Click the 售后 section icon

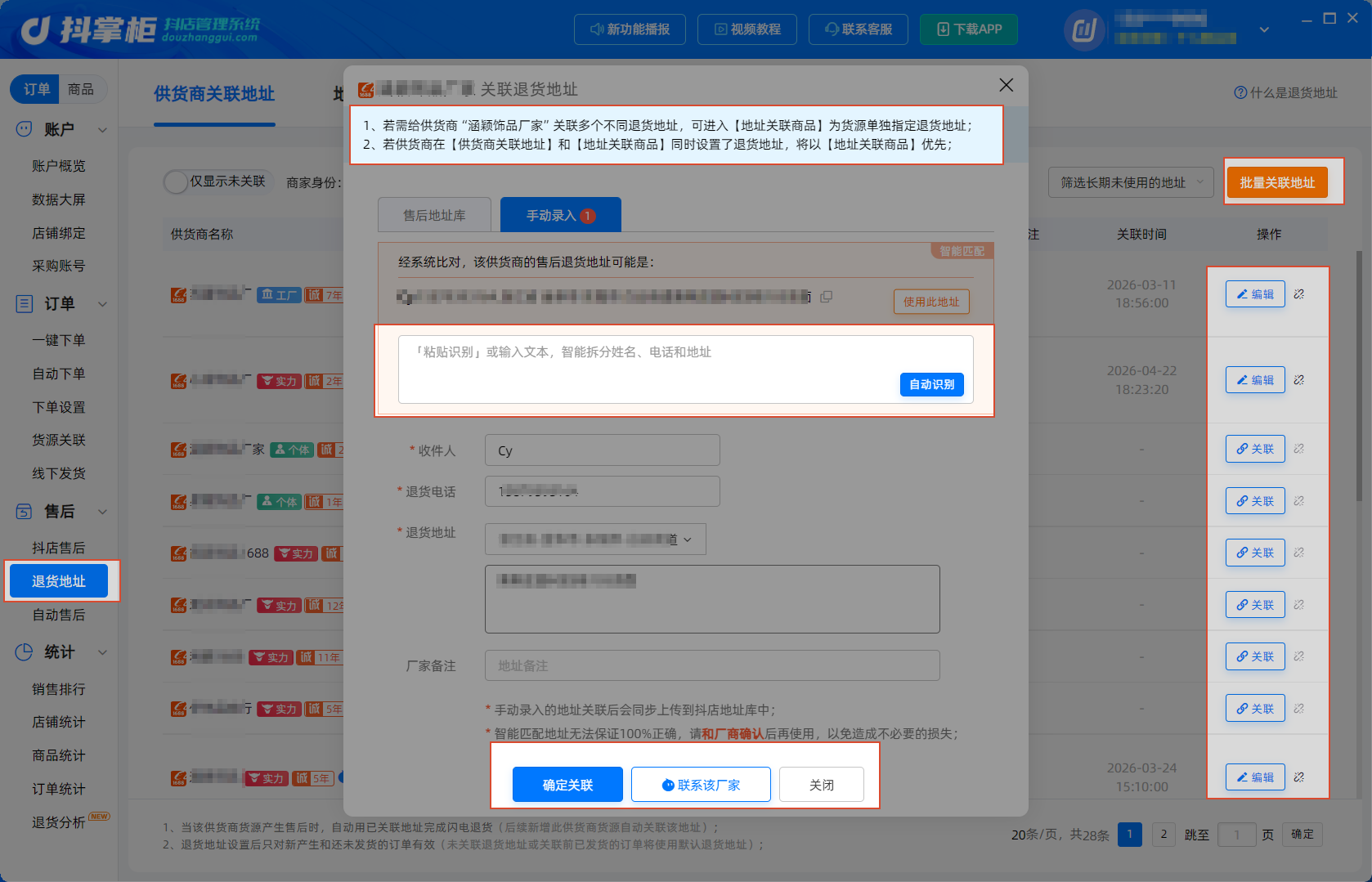tap(25, 512)
